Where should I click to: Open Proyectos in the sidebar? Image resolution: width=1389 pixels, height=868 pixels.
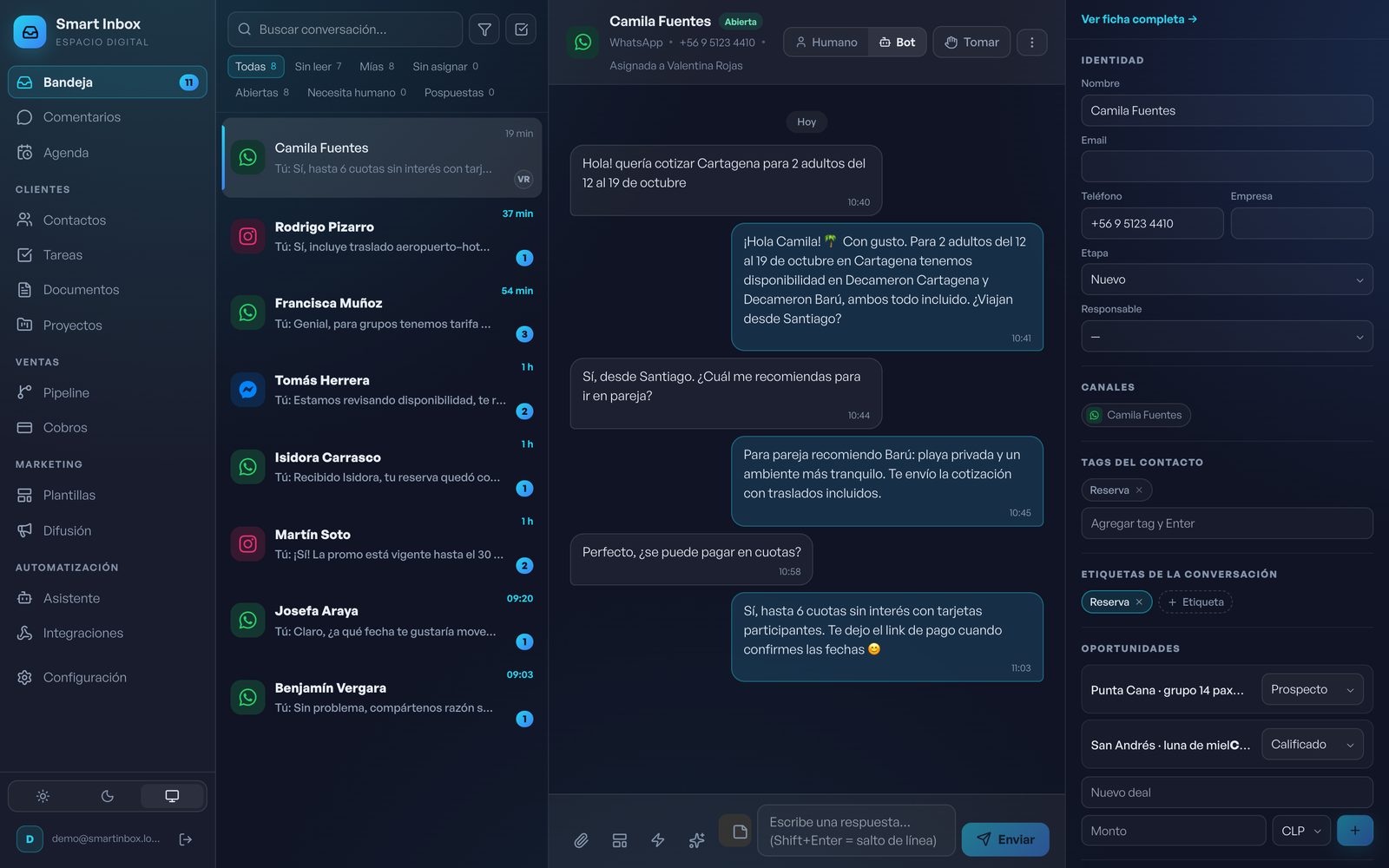[x=108, y=325]
